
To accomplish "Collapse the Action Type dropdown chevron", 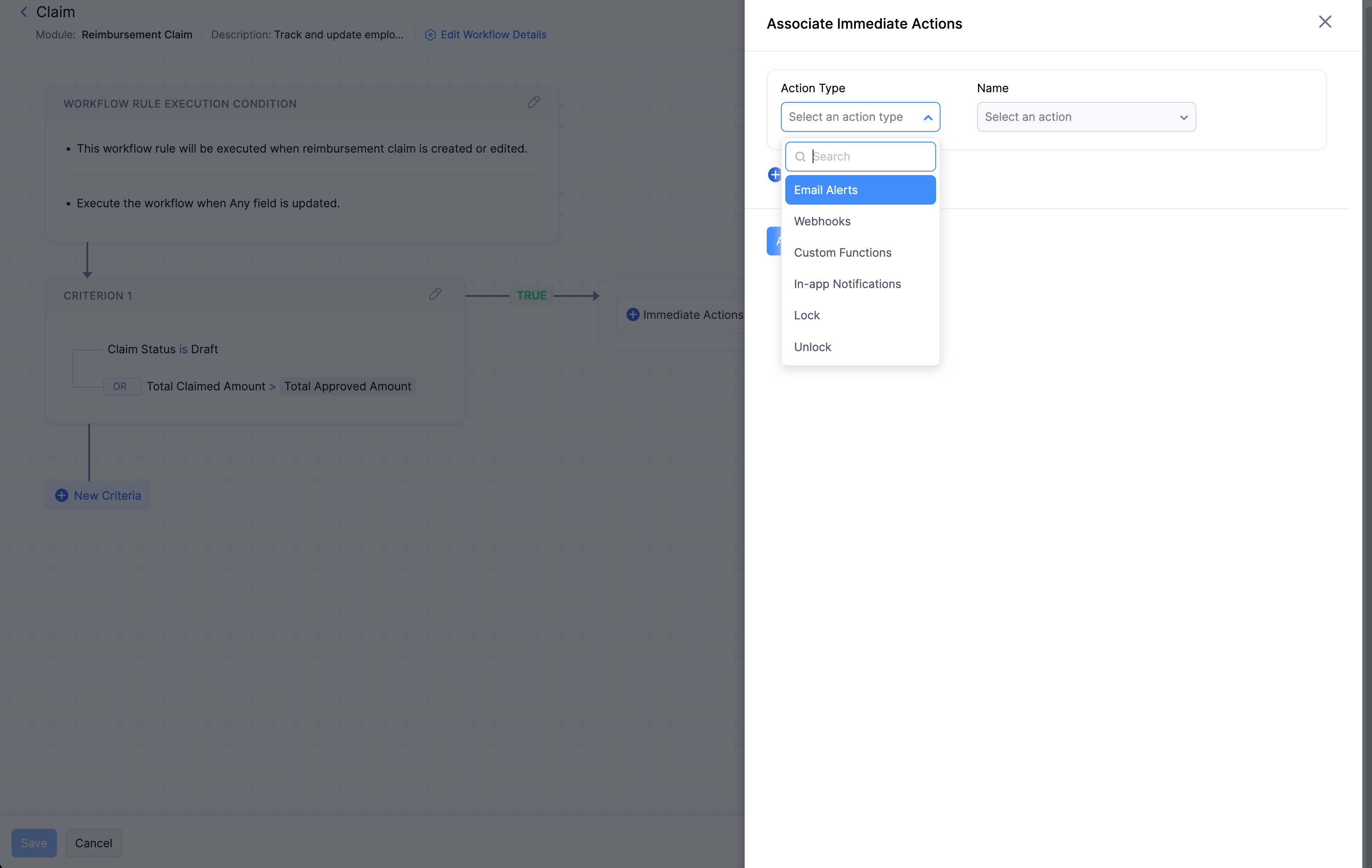I will coord(928,117).
